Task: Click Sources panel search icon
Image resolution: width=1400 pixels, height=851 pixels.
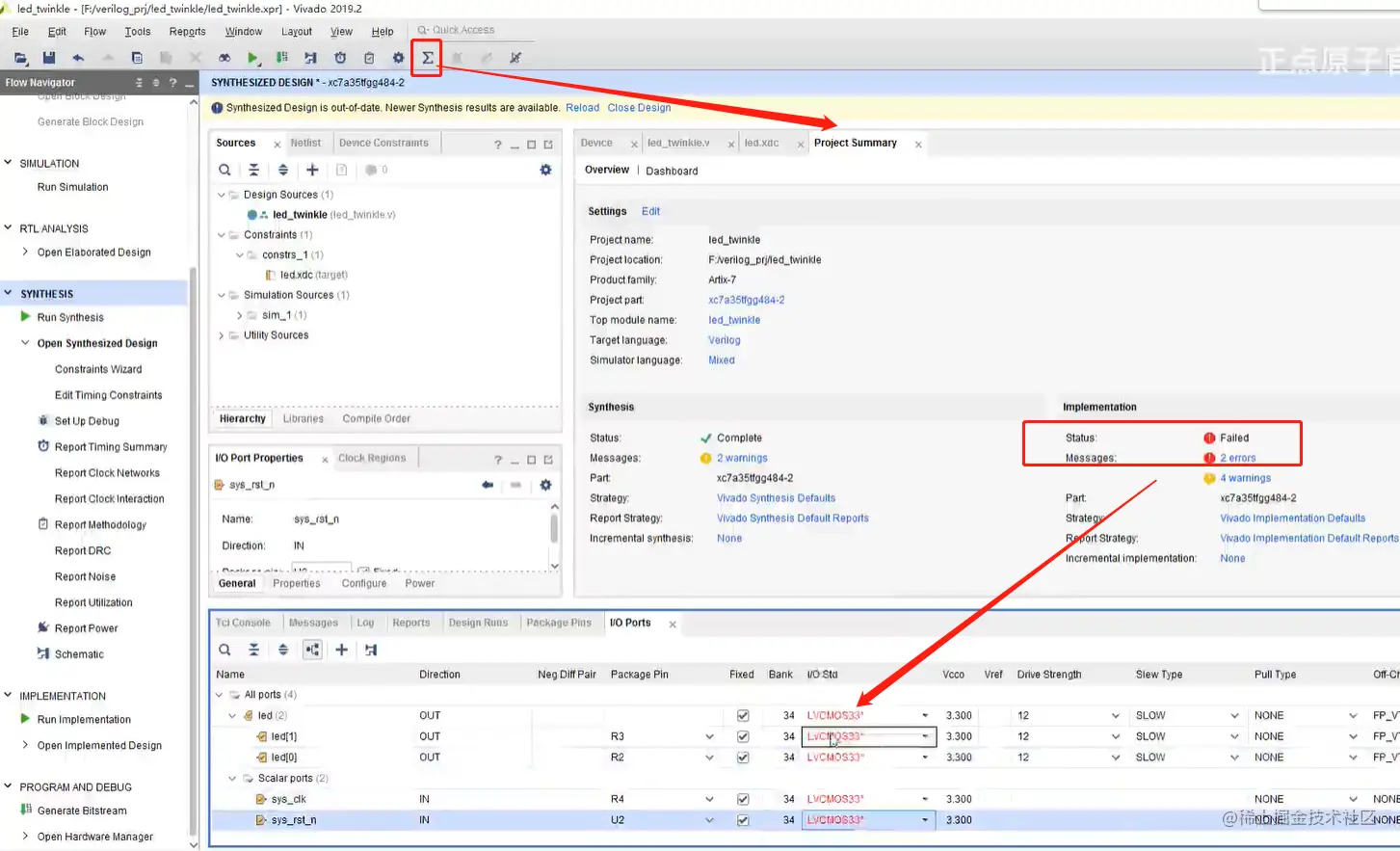Action: point(225,170)
